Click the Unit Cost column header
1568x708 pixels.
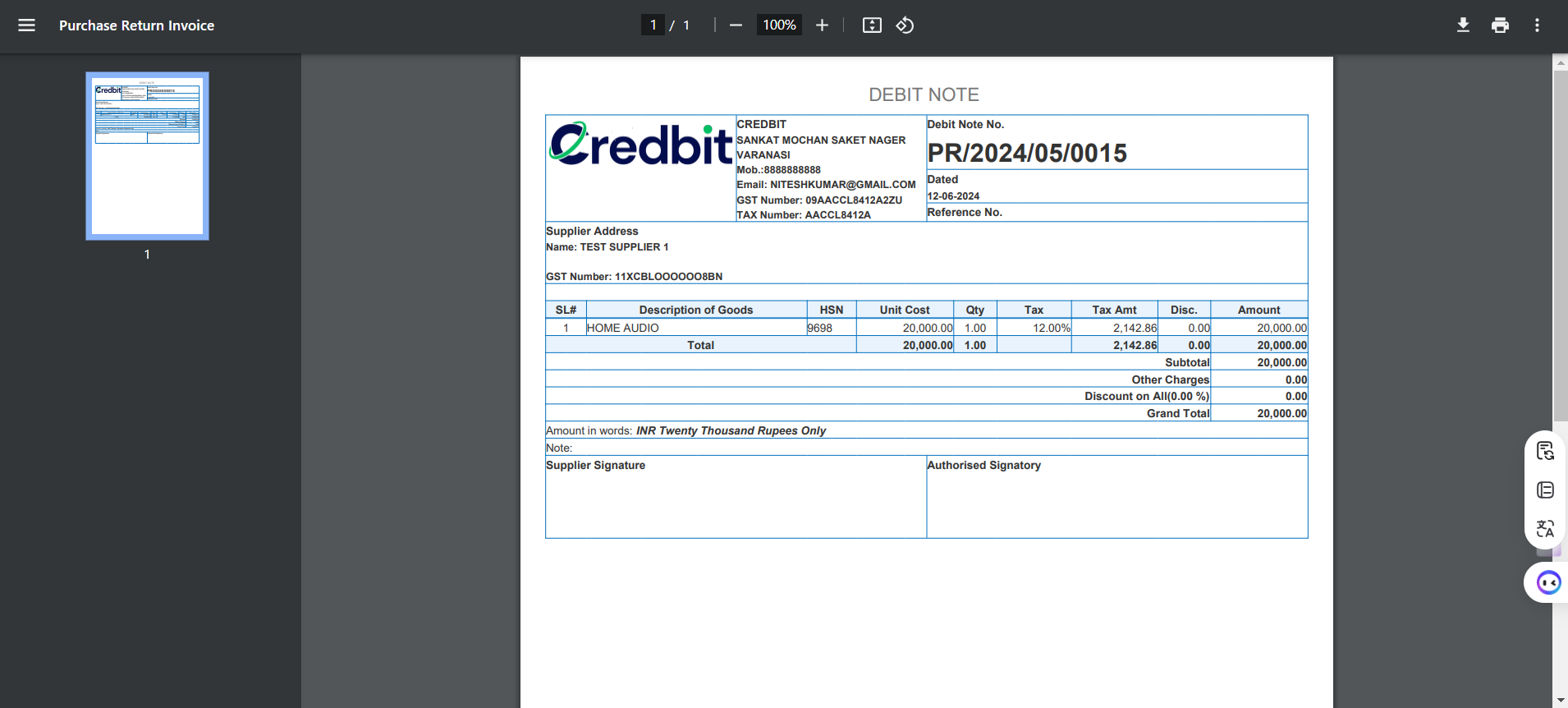click(x=905, y=310)
